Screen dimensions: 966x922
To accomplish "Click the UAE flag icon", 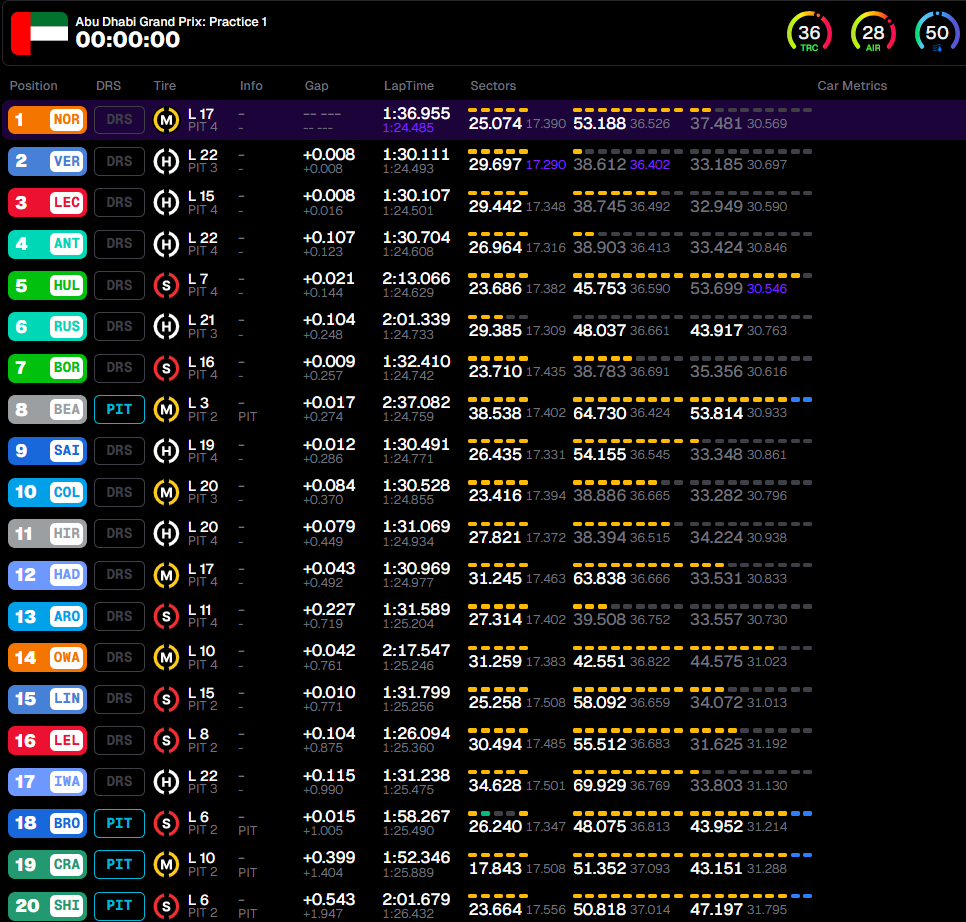I will 39,33.
